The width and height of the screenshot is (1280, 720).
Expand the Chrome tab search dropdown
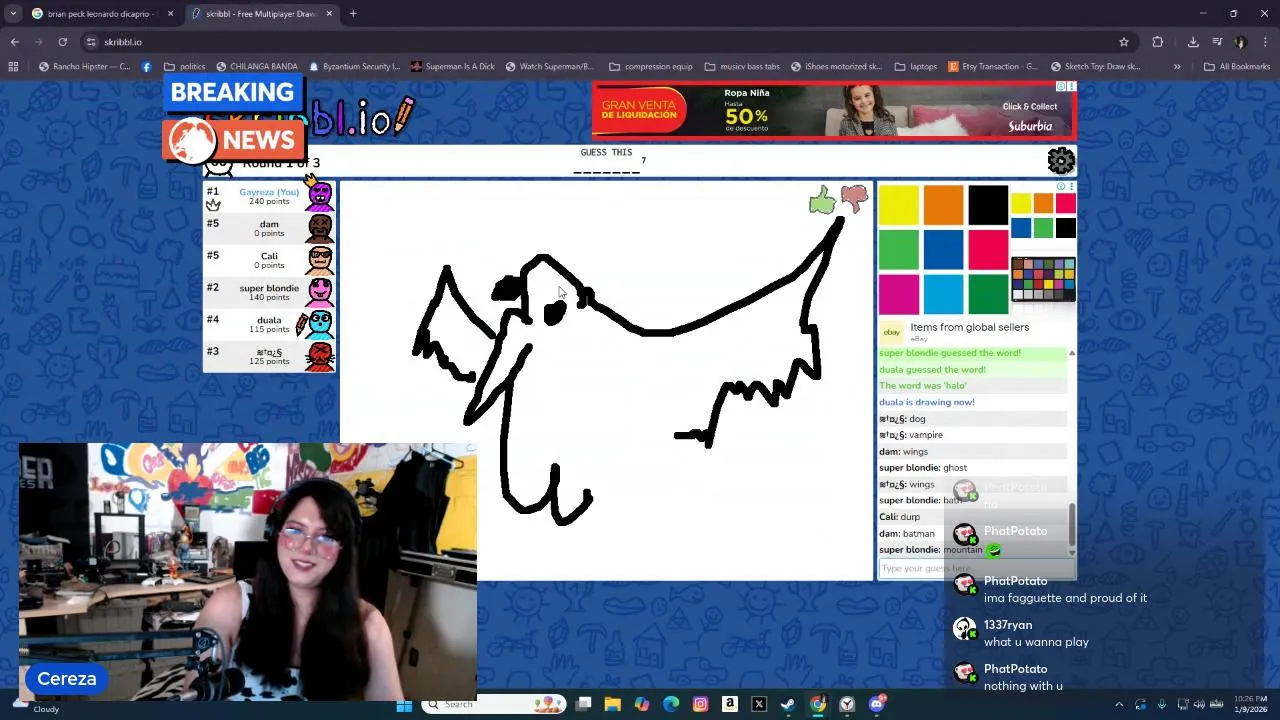pos(13,14)
